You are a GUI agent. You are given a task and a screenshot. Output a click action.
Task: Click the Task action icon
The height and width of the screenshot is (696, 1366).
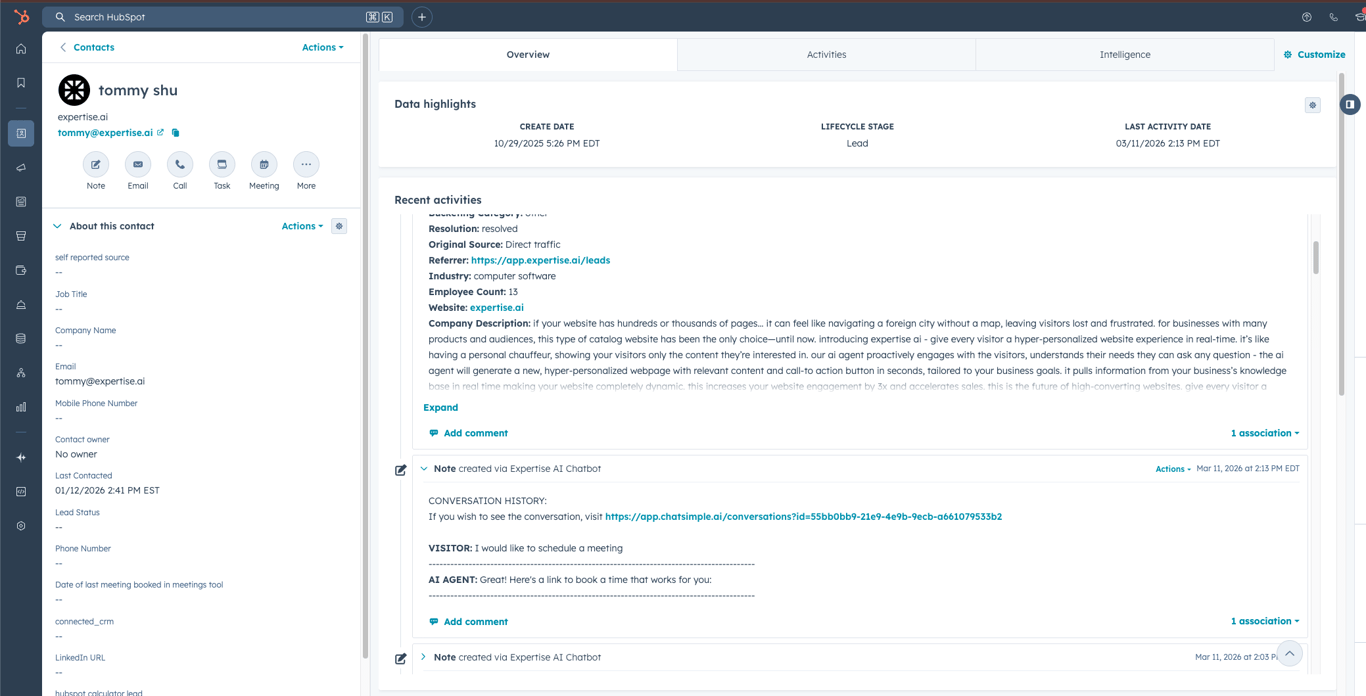click(x=222, y=164)
